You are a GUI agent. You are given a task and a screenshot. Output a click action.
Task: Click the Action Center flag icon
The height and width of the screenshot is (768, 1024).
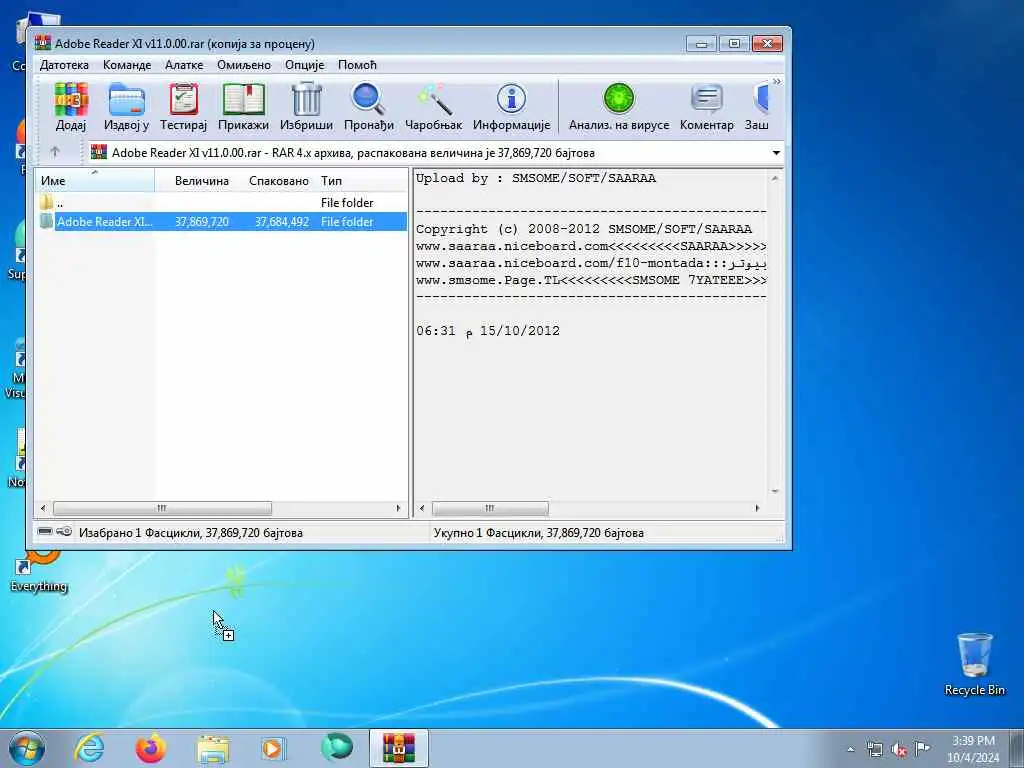click(922, 748)
